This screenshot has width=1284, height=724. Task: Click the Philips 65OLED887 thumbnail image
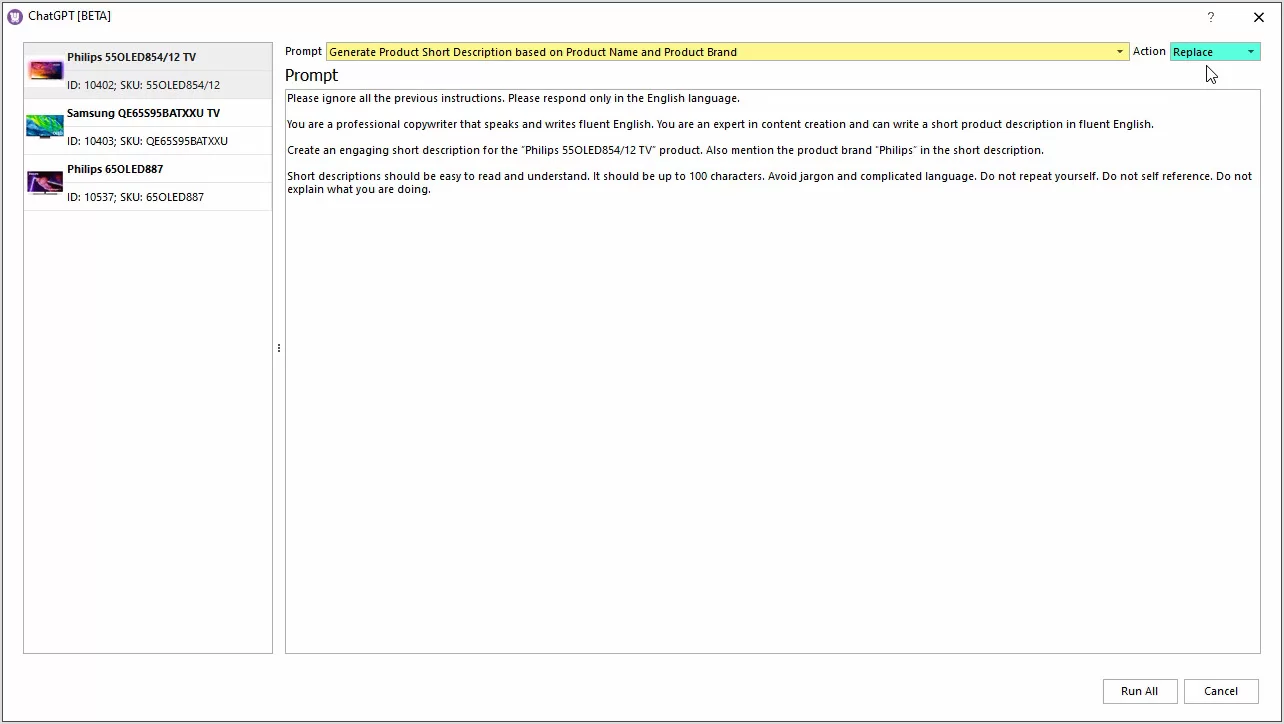[x=45, y=182]
